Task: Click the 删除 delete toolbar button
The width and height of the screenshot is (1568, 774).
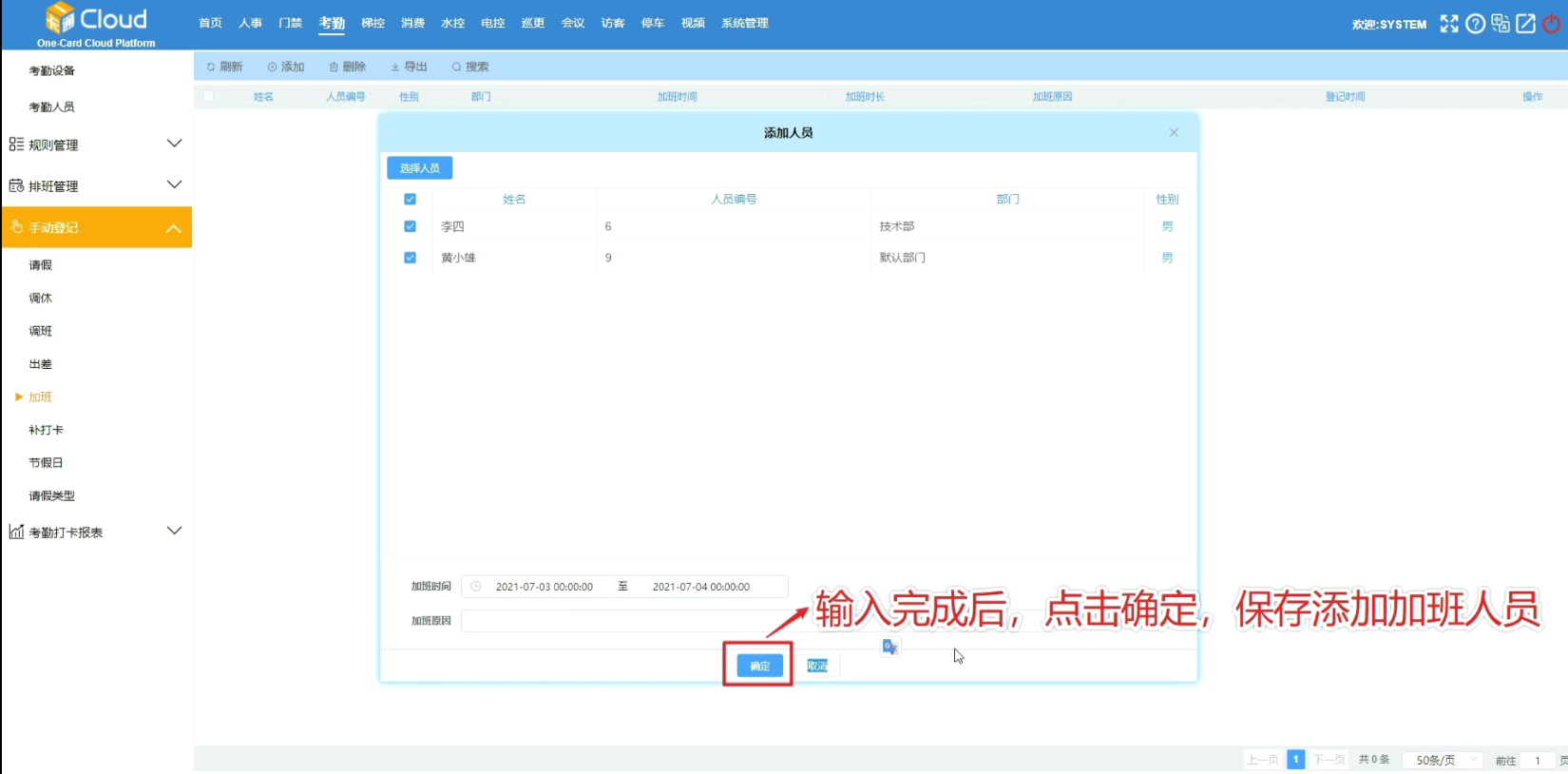Action: pyautogui.click(x=348, y=67)
